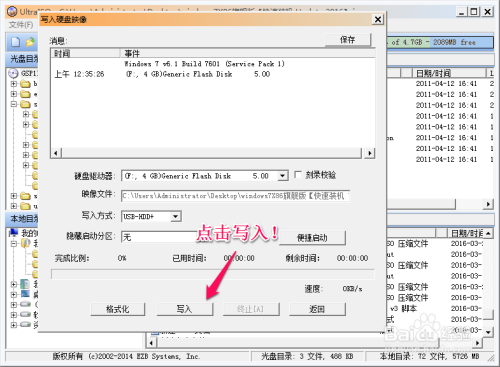Click the completion progress bar
Screen dimensions: 500x367
(213, 274)
